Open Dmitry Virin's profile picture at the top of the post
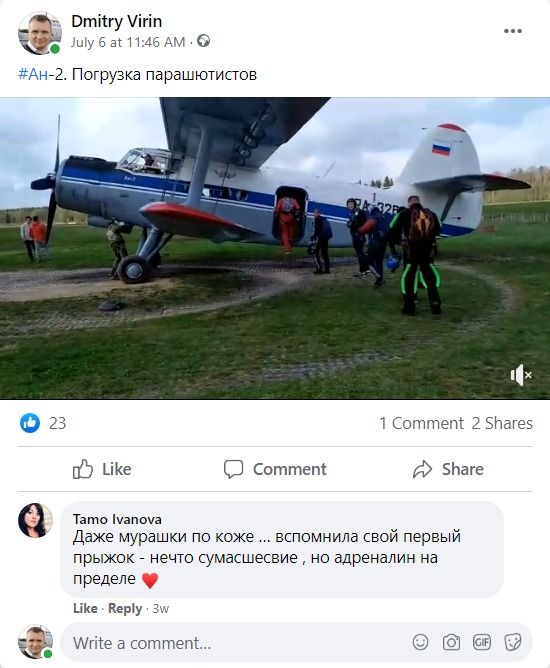The height and width of the screenshot is (668, 550). tap(40, 33)
